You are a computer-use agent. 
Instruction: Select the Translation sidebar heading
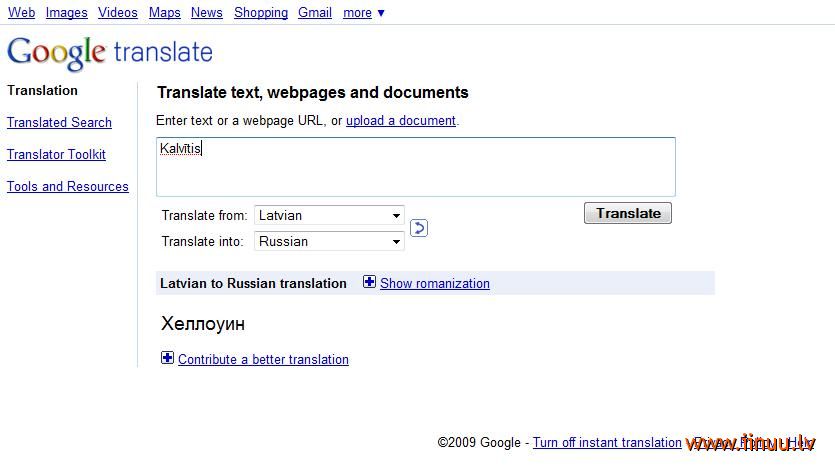click(42, 91)
